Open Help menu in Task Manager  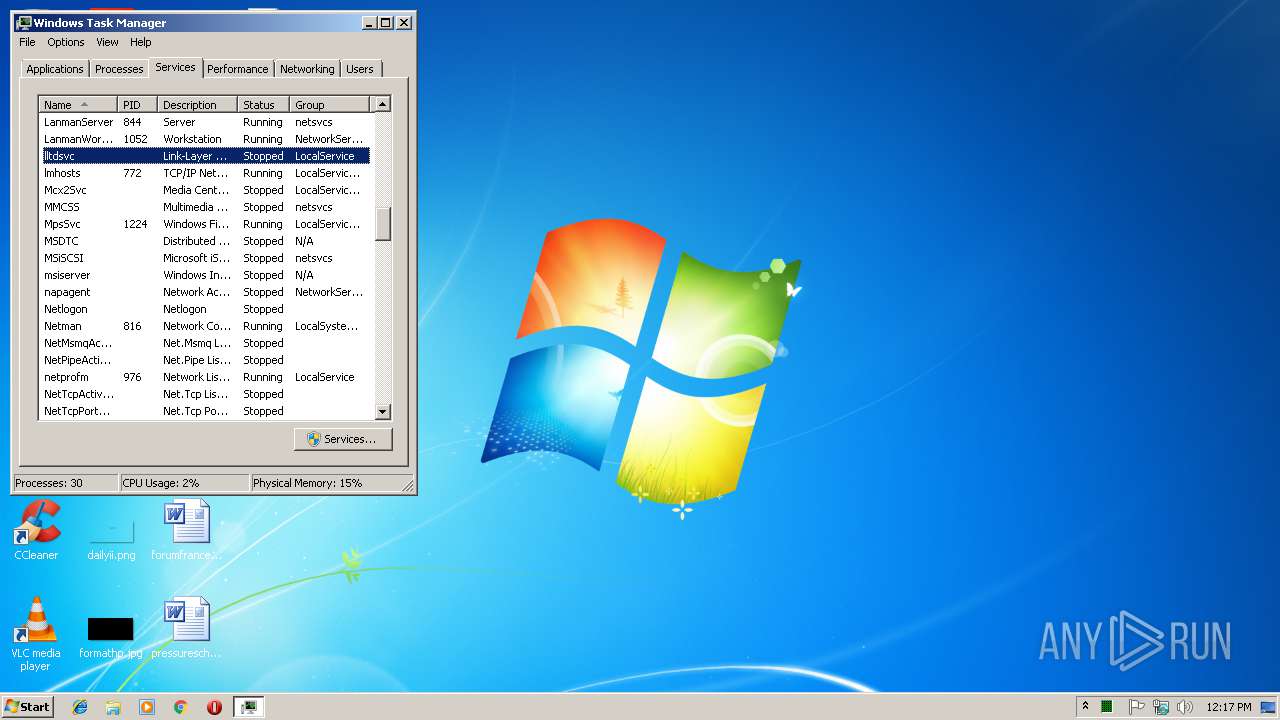tap(141, 42)
